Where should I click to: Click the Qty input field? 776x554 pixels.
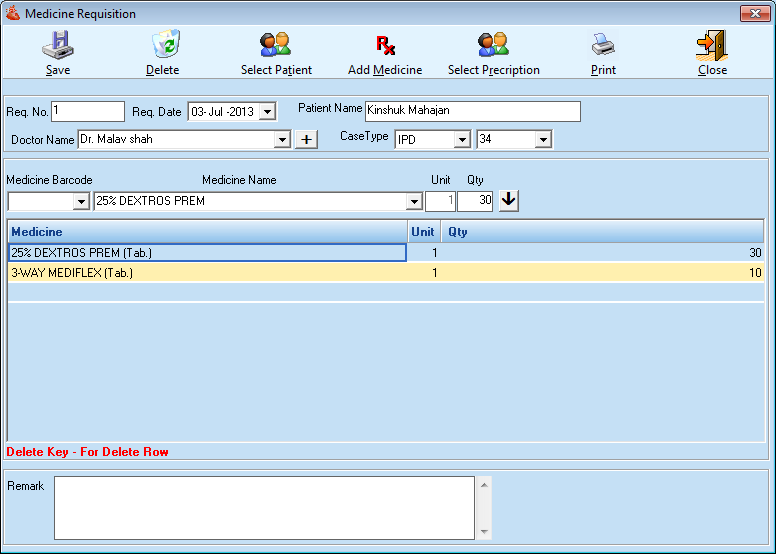(x=475, y=201)
